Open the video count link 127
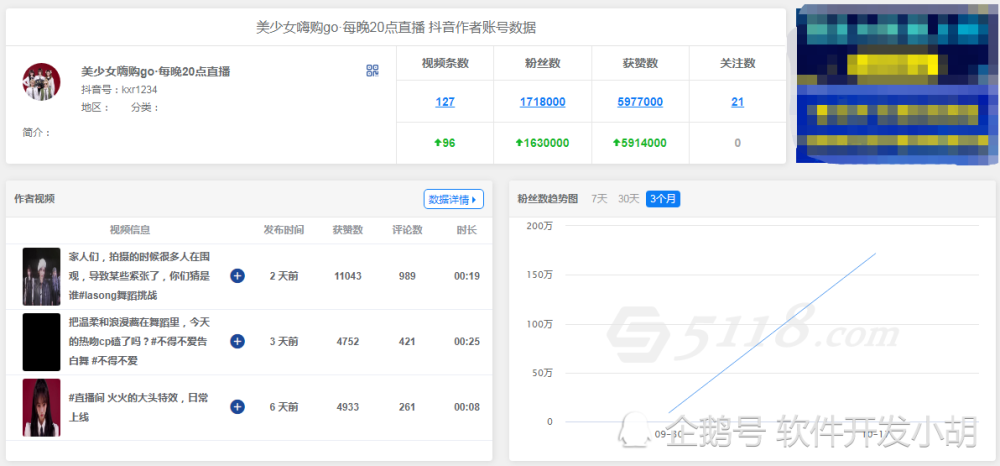 (445, 102)
